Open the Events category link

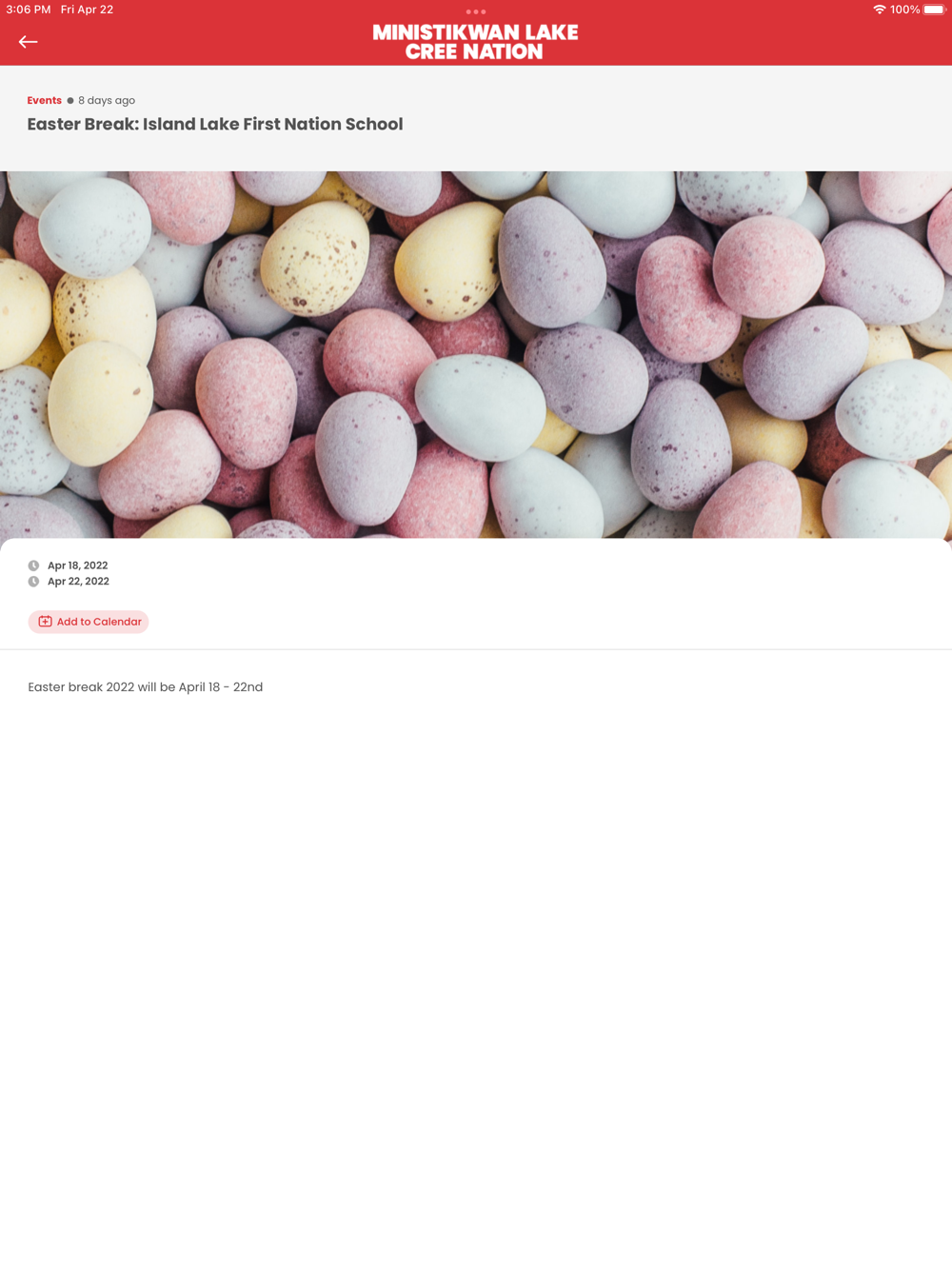(44, 100)
